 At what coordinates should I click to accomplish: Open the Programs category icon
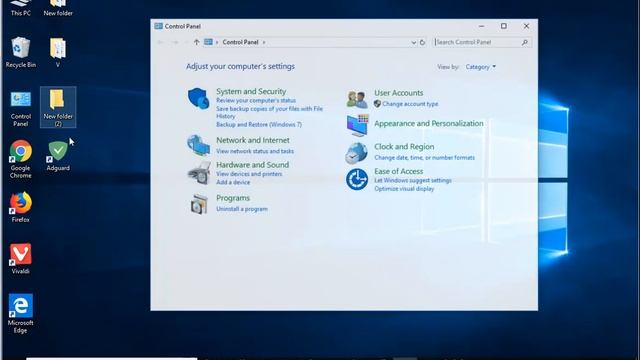coord(199,204)
